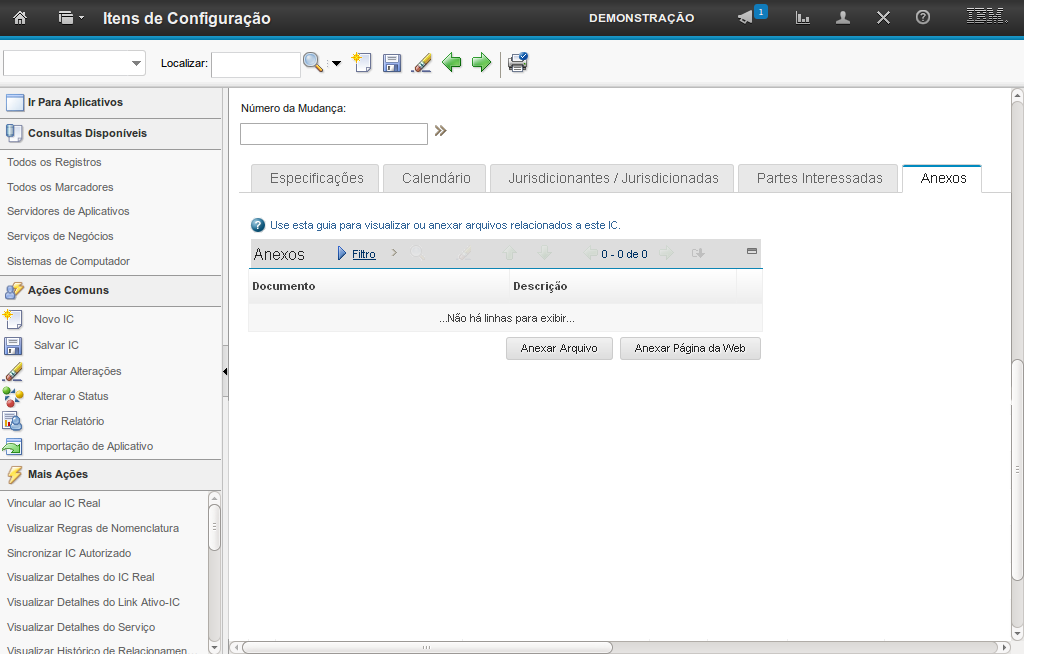Select Alterar o Status in Ações Comuns
The width and height of the screenshot is (1054, 659).
pyautogui.click(x=71, y=396)
